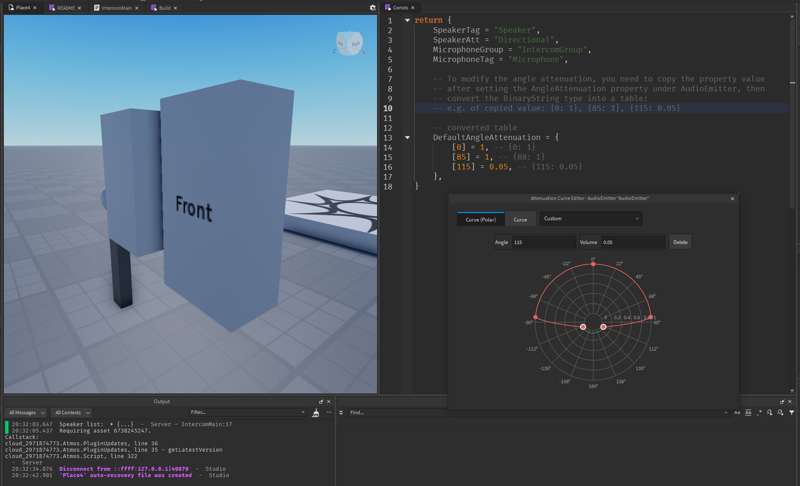Click the Find input field

[536, 413]
